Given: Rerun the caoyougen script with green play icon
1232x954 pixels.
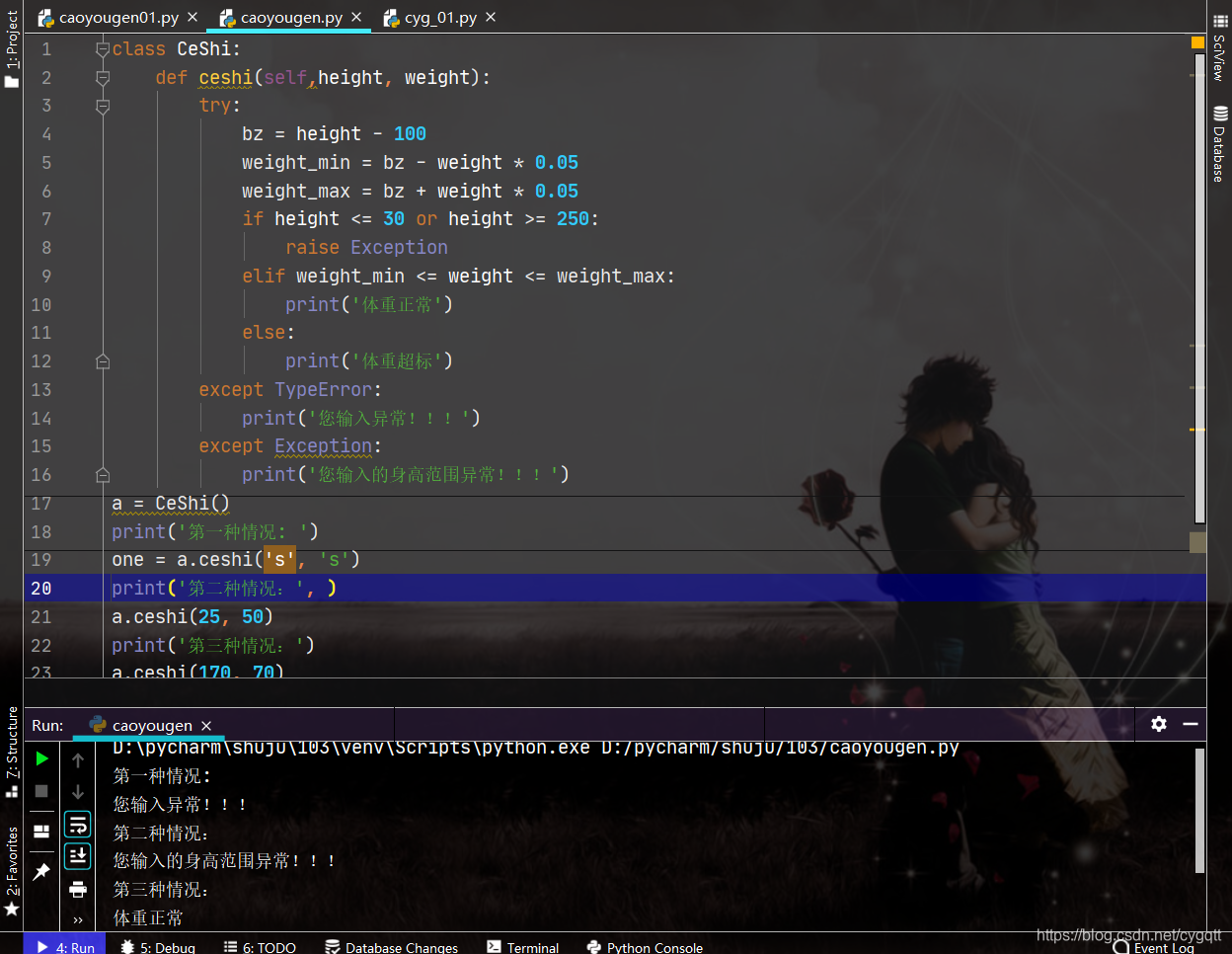Looking at the screenshot, I should [x=41, y=758].
